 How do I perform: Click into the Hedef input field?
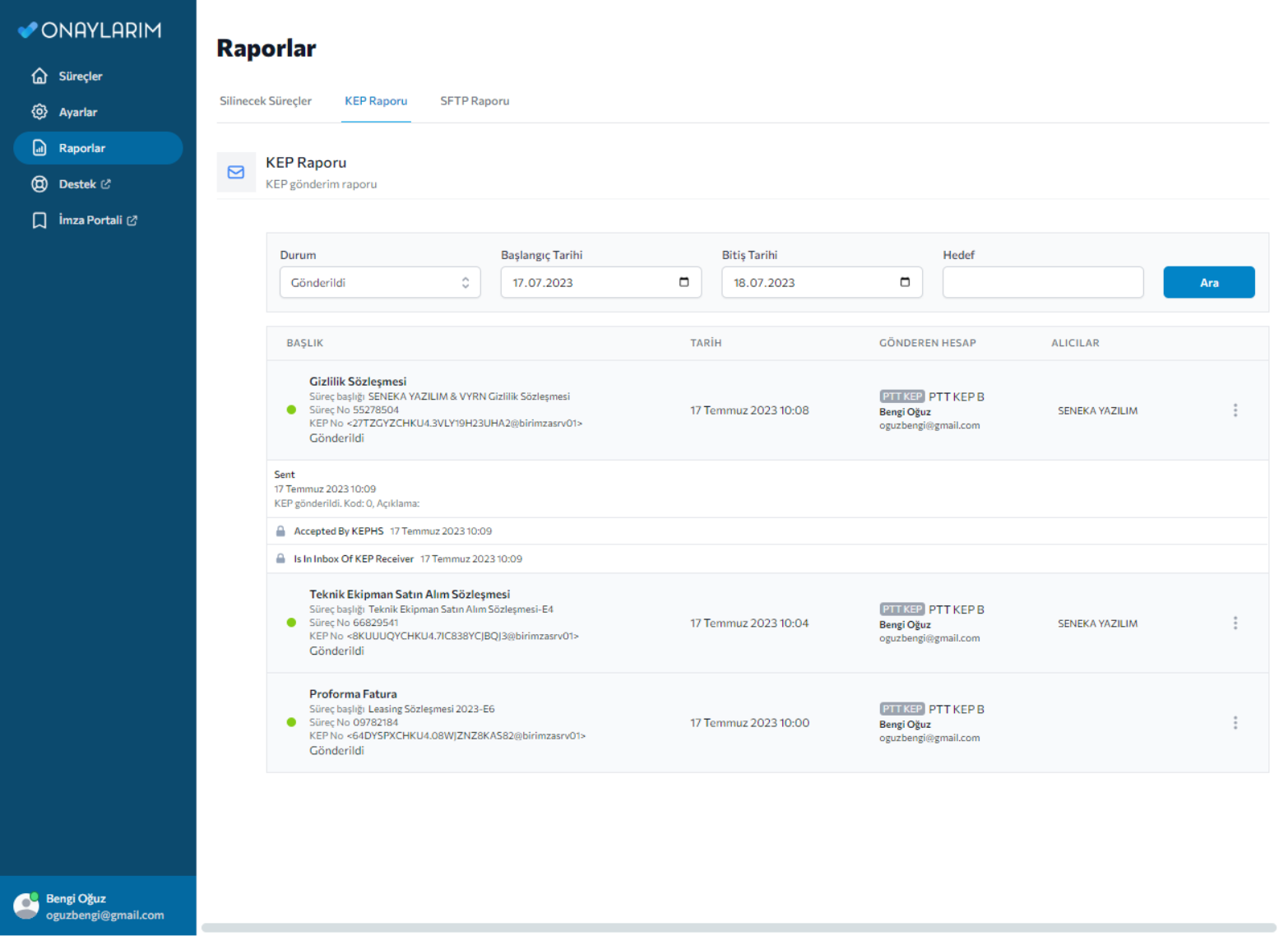[x=1042, y=282]
